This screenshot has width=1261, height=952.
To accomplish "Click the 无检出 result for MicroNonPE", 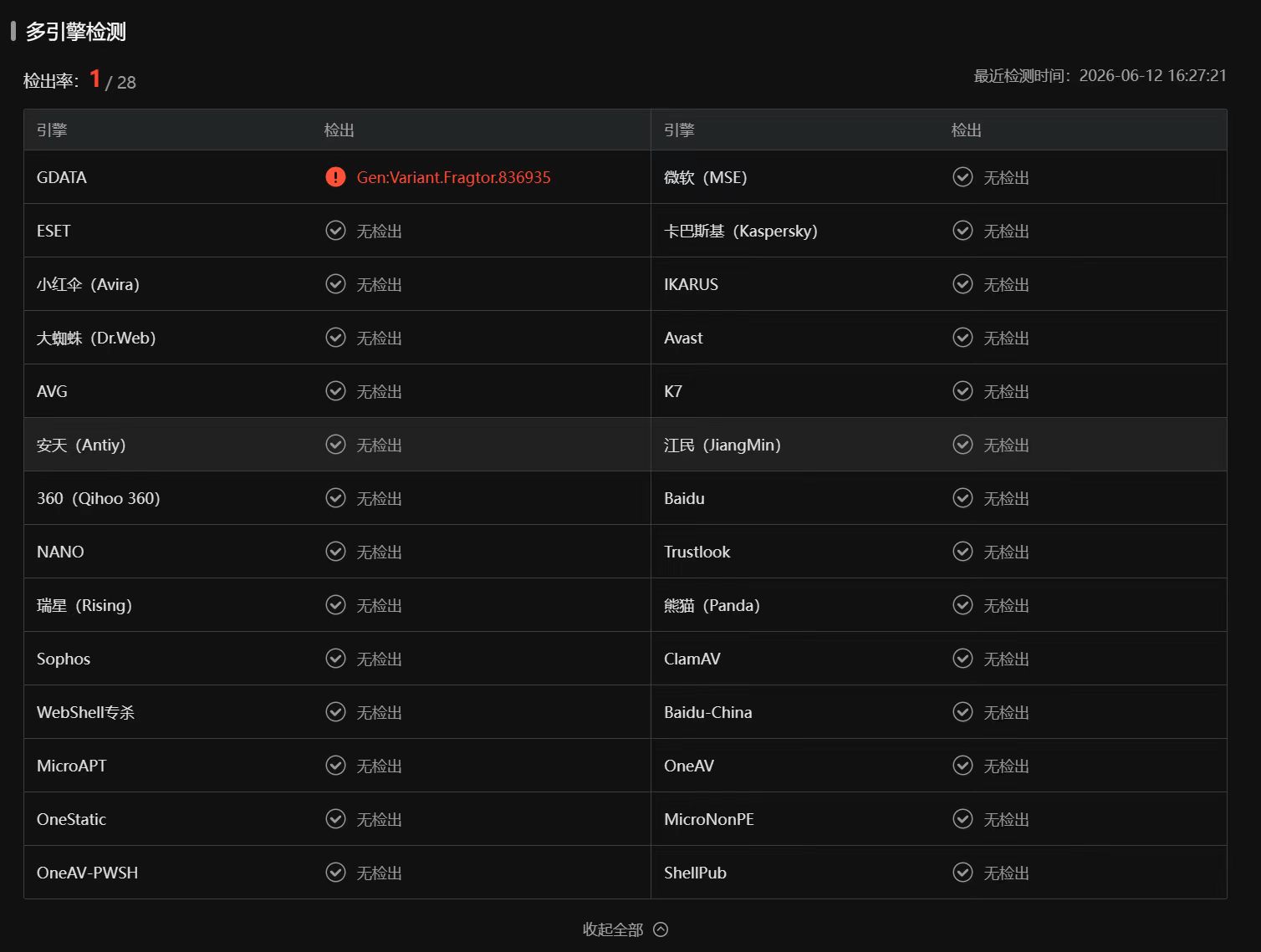I will (1006, 820).
